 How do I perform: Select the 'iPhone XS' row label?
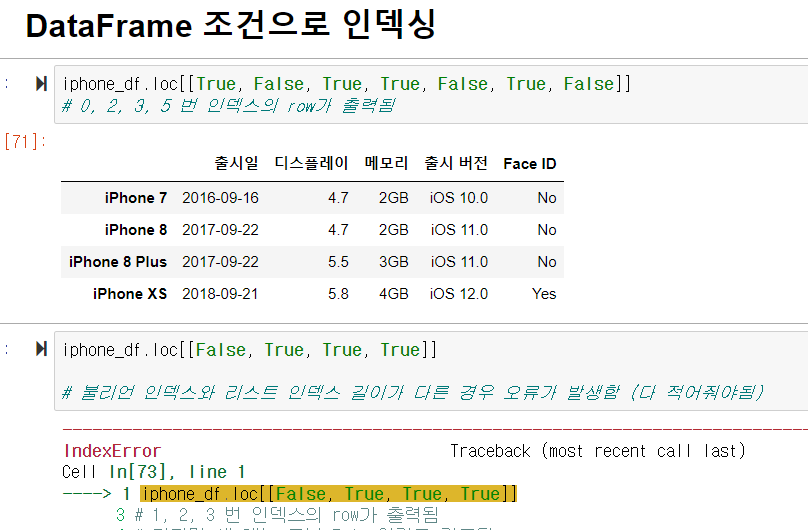pos(130,294)
